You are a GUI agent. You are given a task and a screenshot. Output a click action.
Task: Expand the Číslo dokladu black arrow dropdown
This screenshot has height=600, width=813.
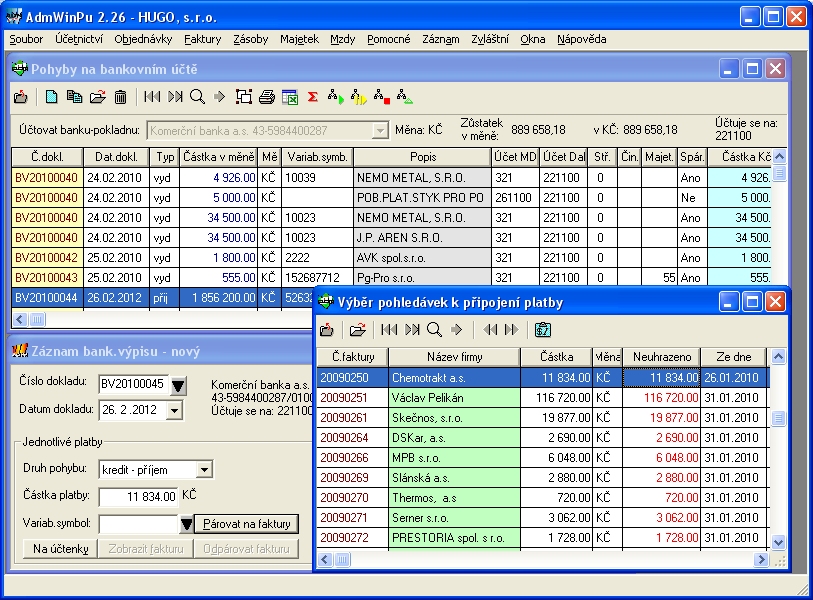click(x=178, y=385)
